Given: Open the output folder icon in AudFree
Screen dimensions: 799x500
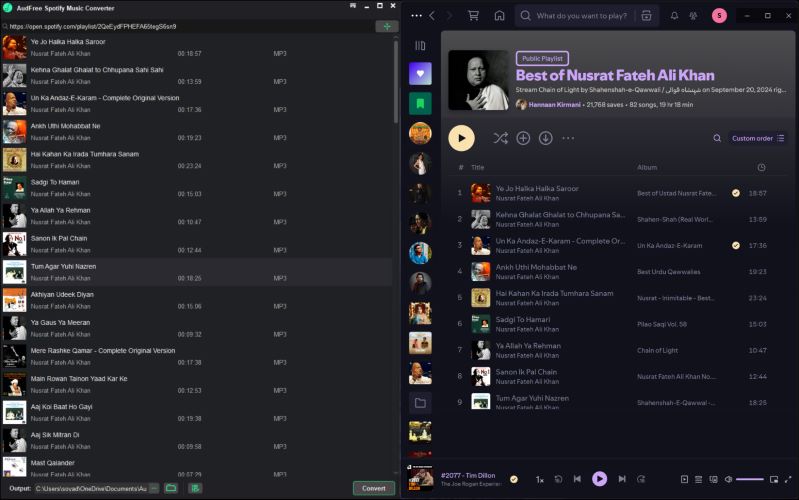Looking at the screenshot, I should point(171,488).
